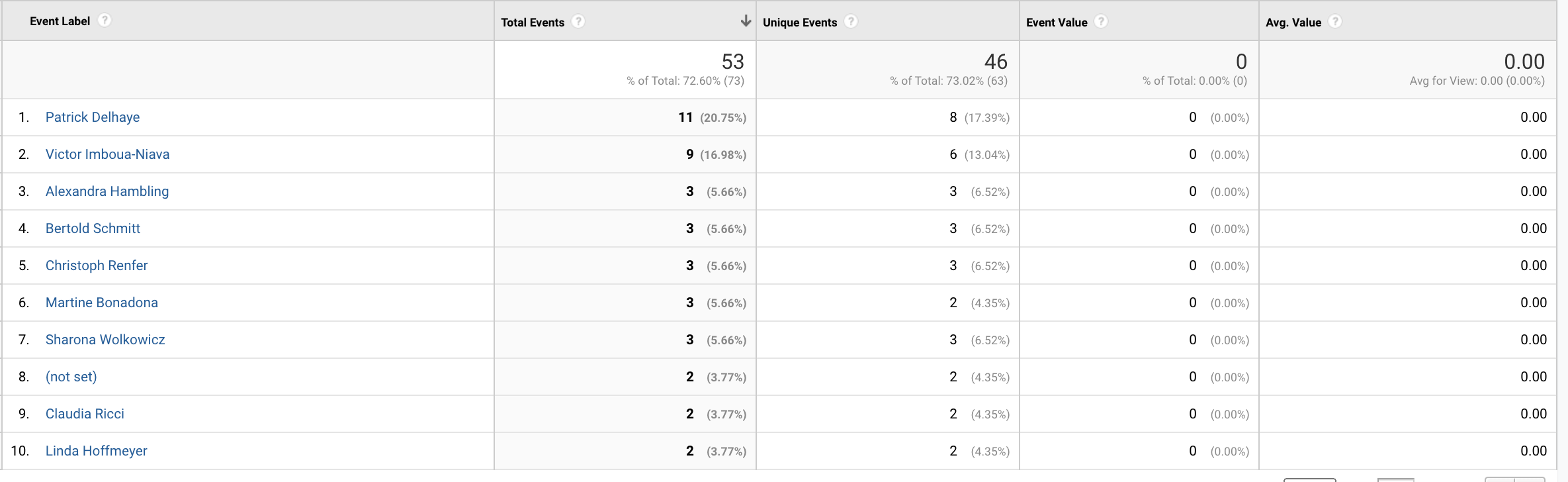Open the Linda Hoffmeyer event label
Screen dimensions: 1568x482
coord(96,451)
